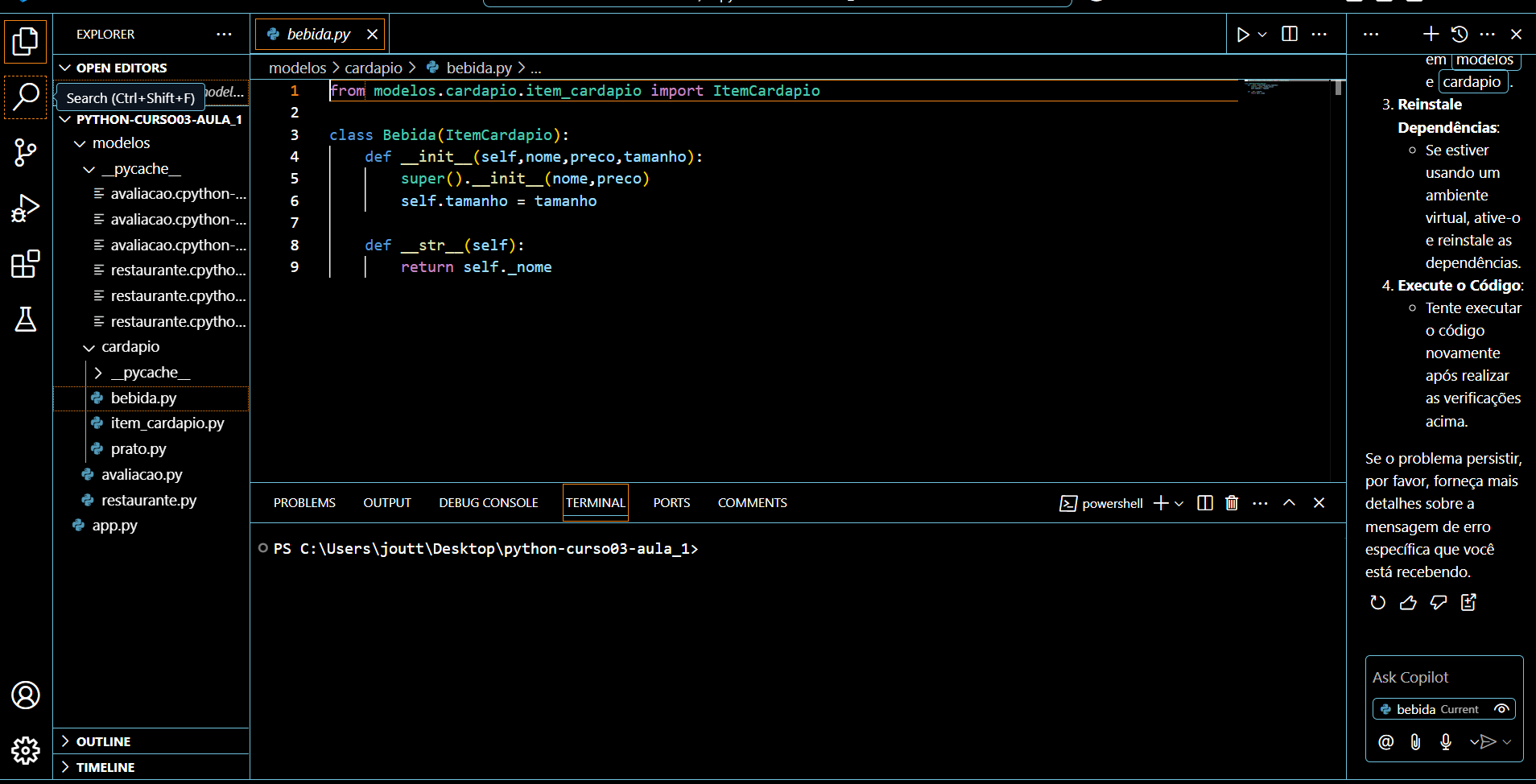Split the terminal
The width and height of the screenshot is (1536, 784).
(x=1205, y=503)
